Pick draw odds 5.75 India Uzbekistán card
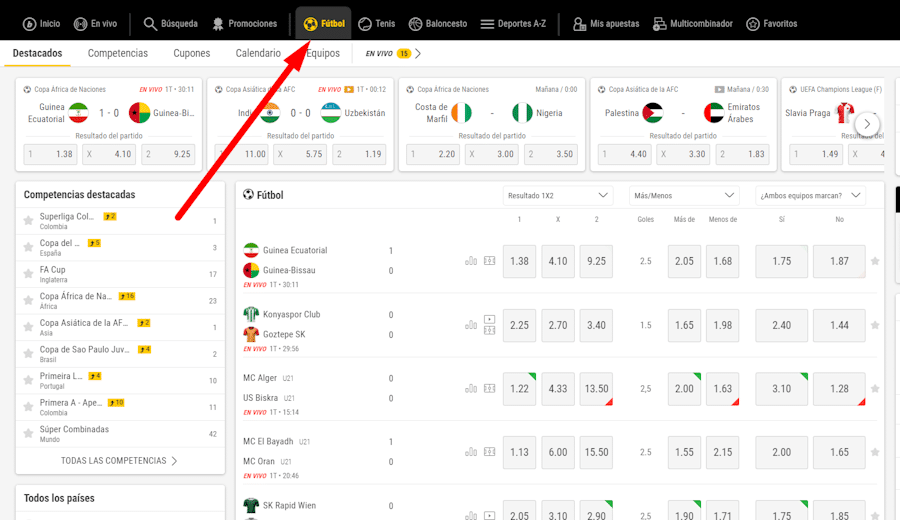900x520 pixels. [x=300, y=154]
